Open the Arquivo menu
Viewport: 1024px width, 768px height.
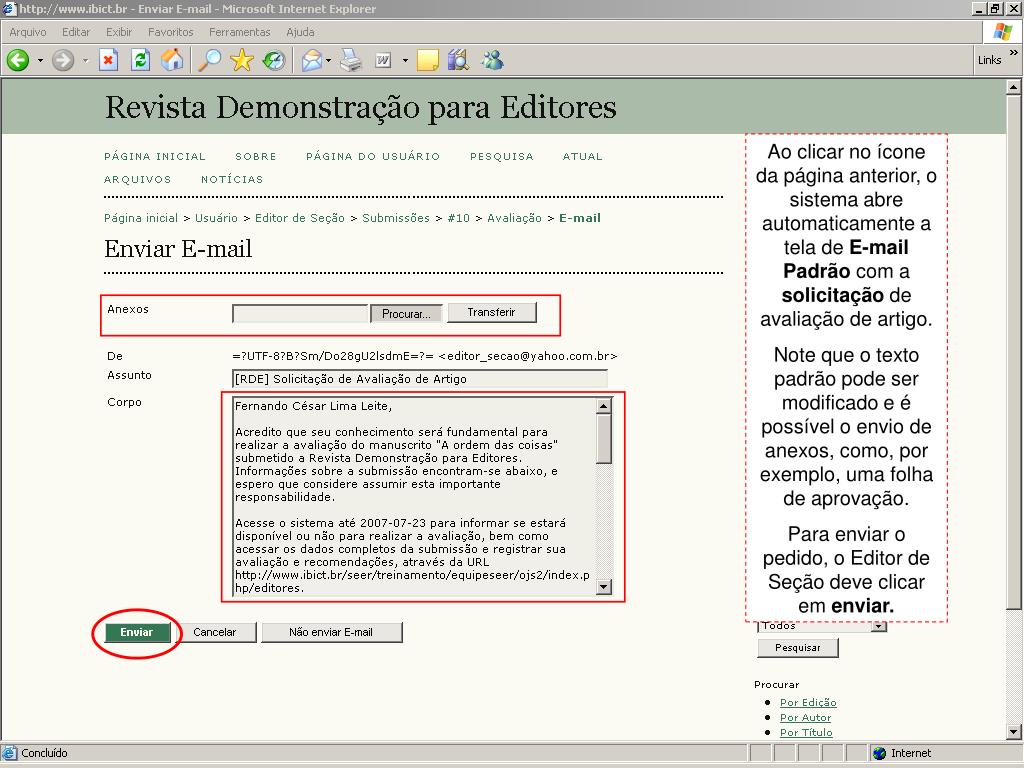coord(28,32)
